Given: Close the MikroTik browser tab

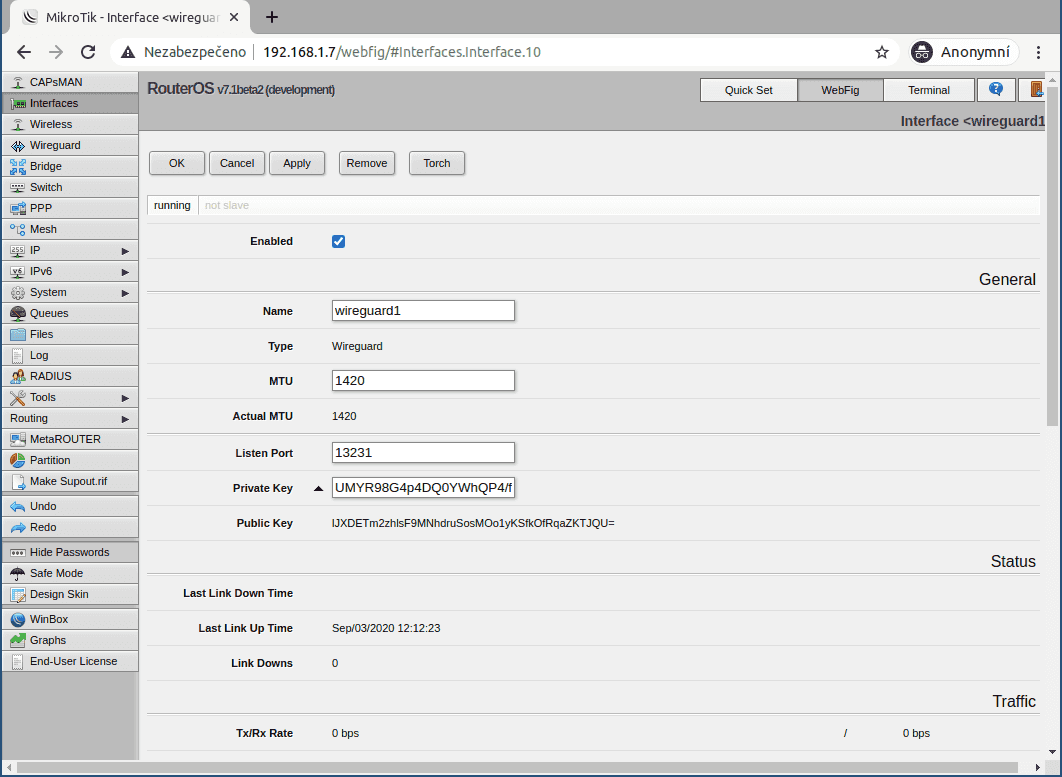Looking at the screenshot, I should (x=234, y=18).
